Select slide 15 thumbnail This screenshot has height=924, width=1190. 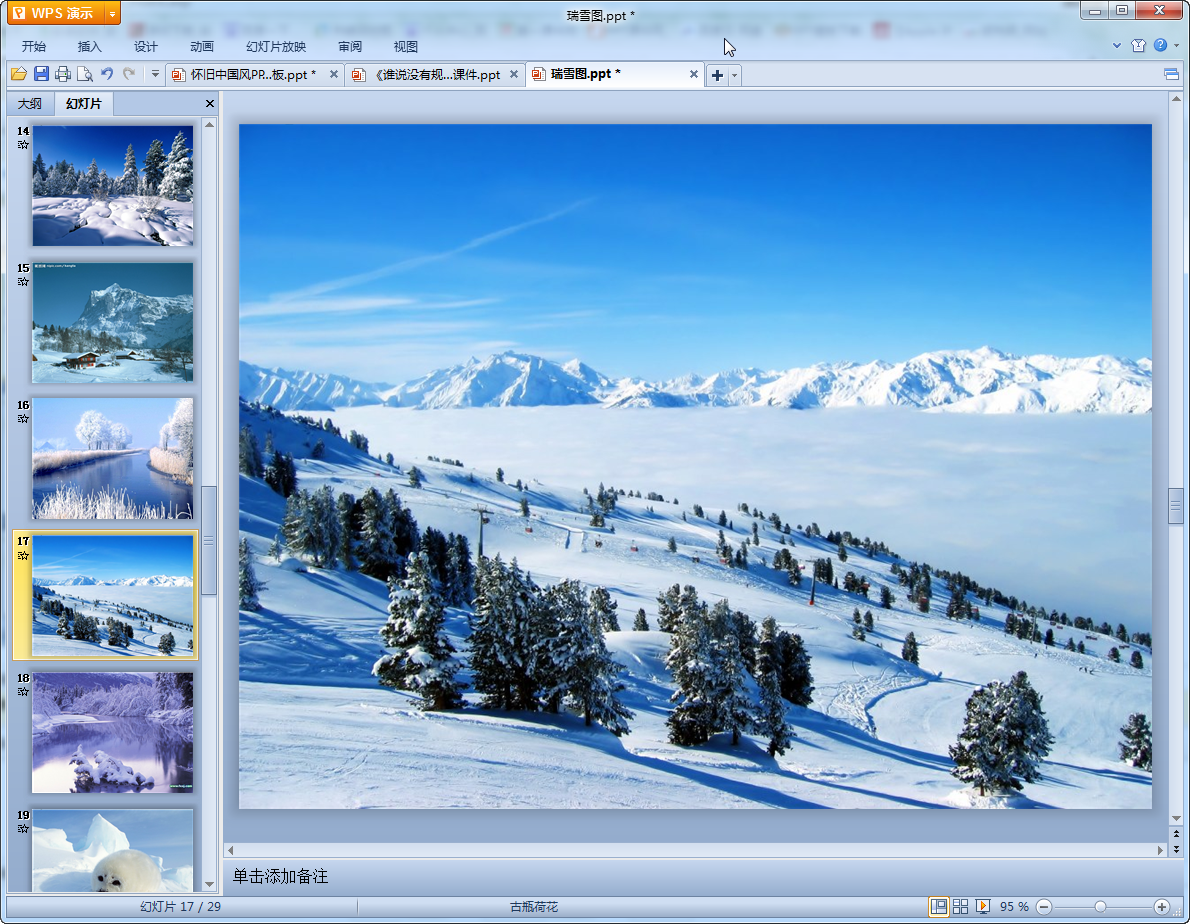[112, 322]
